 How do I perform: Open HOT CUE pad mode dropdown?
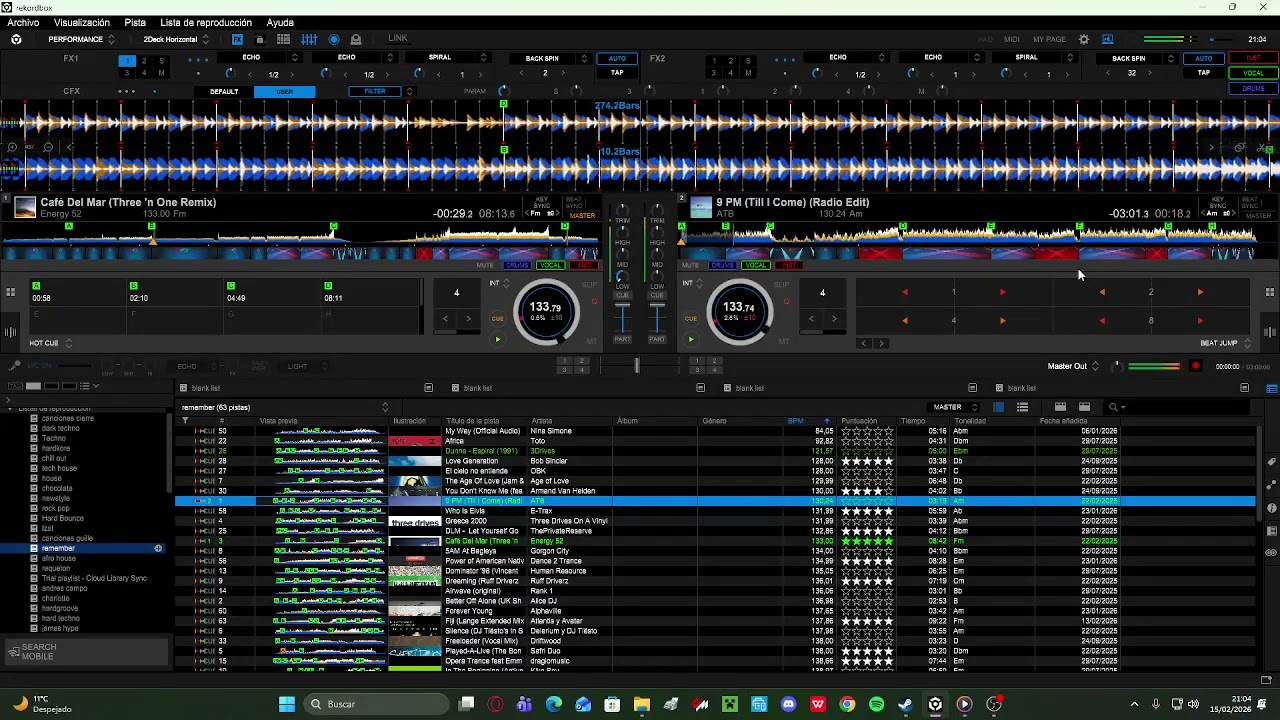click(50, 343)
